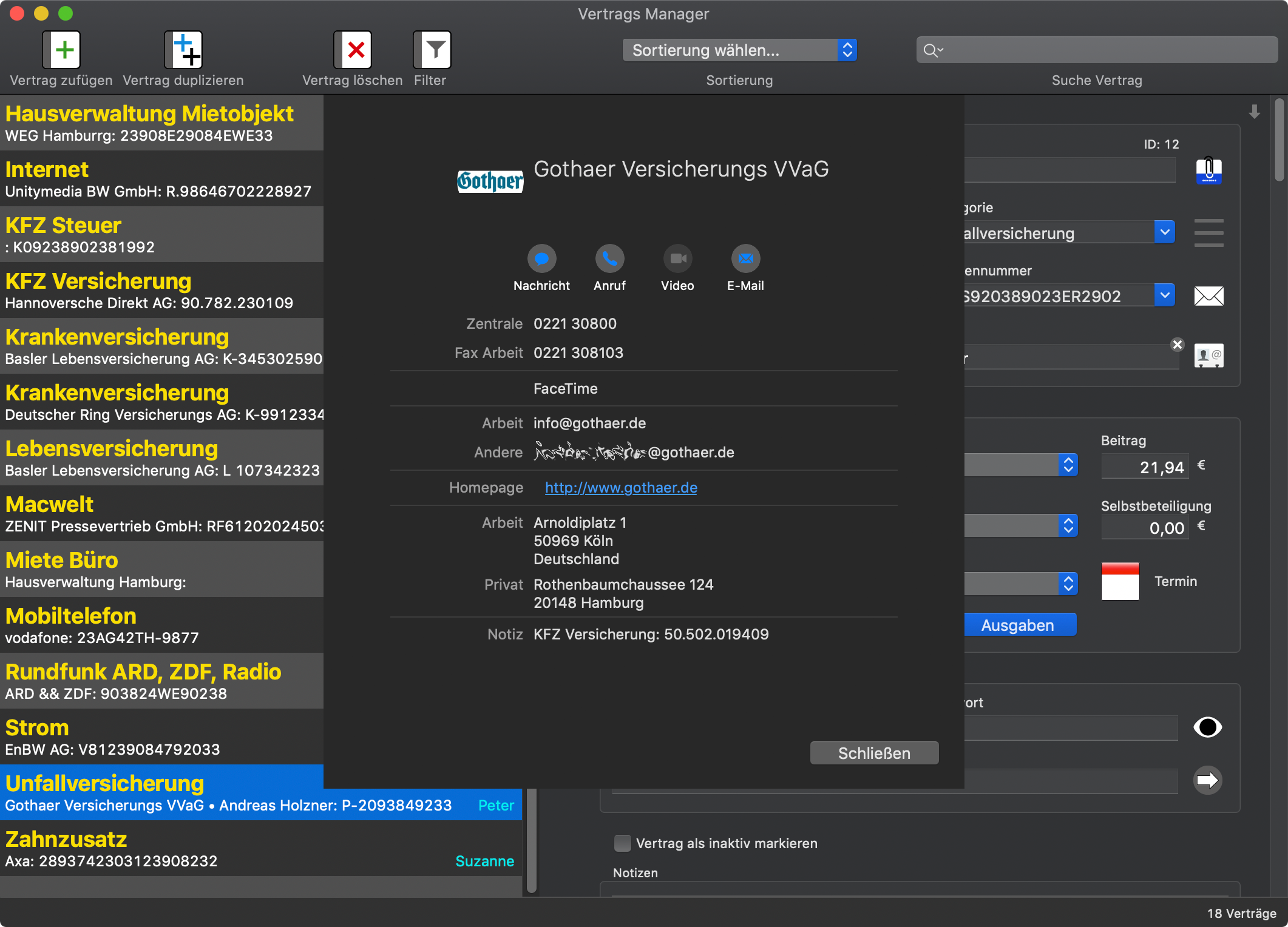
Task: Click the Notiz KFZ Versicherung text
Action: [651, 635]
